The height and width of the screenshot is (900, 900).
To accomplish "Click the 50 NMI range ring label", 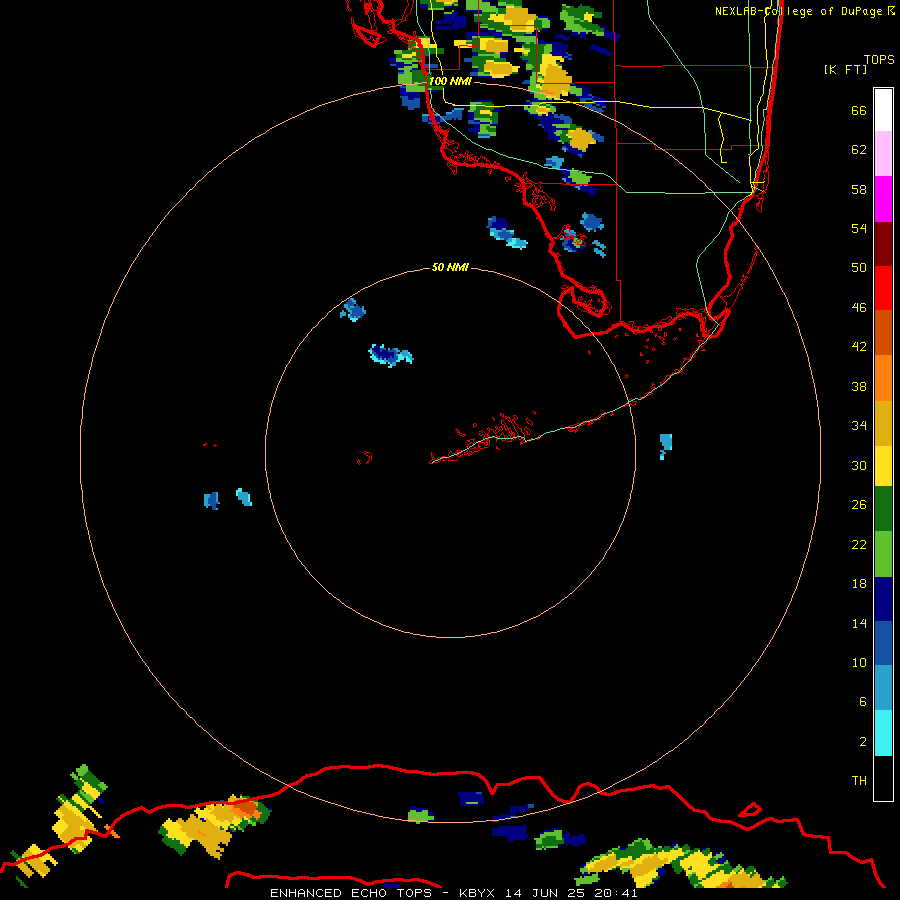I will pos(450,267).
